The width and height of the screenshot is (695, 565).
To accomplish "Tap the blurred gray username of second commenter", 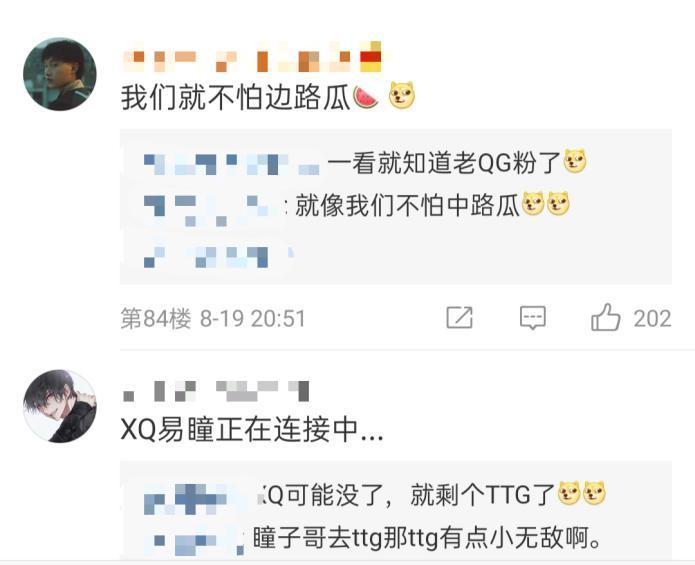I will pos(215,391).
